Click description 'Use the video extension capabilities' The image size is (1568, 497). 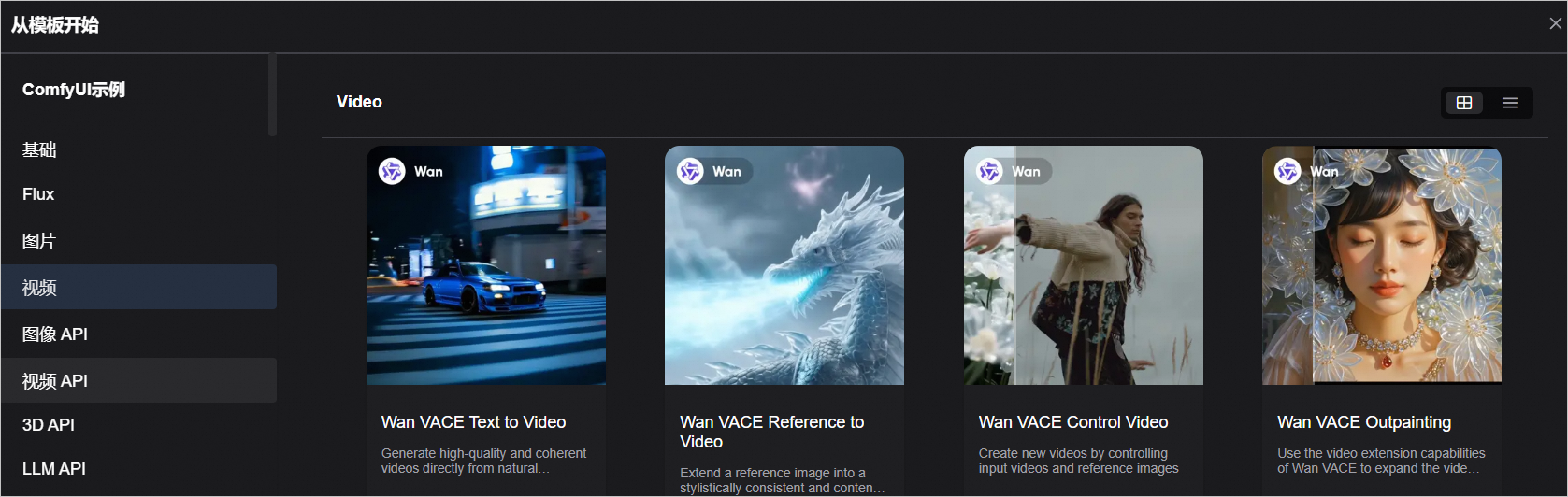1381,461
